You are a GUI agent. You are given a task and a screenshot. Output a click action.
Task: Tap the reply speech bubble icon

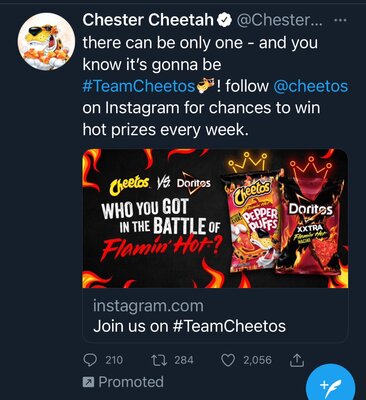[89, 360]
